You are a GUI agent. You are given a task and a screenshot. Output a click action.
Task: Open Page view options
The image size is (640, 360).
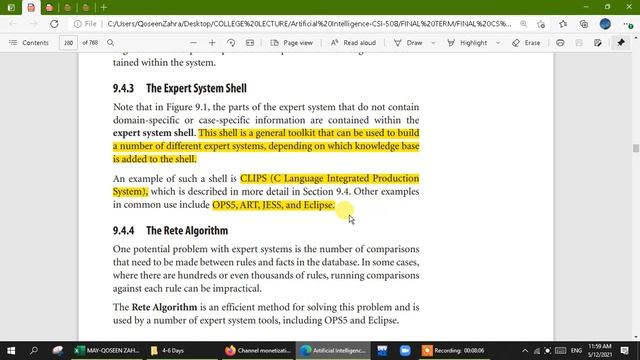point(292,43)
